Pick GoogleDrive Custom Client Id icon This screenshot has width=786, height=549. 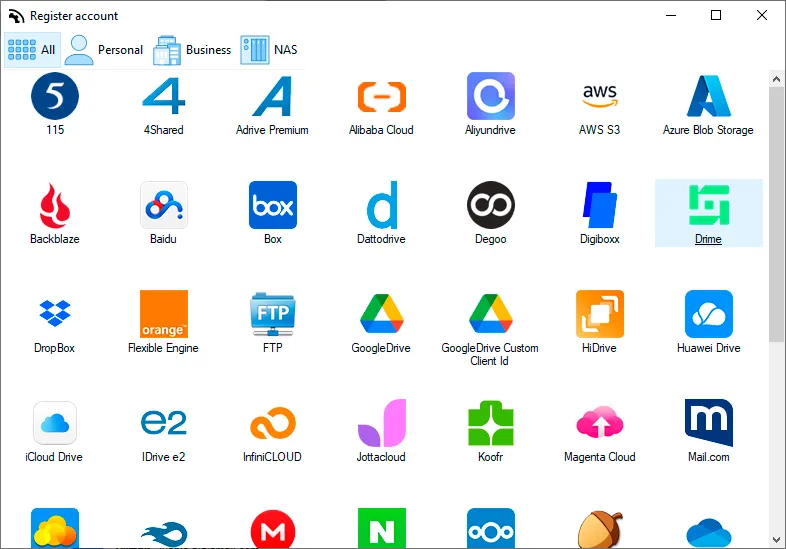(x=491, y=314)
